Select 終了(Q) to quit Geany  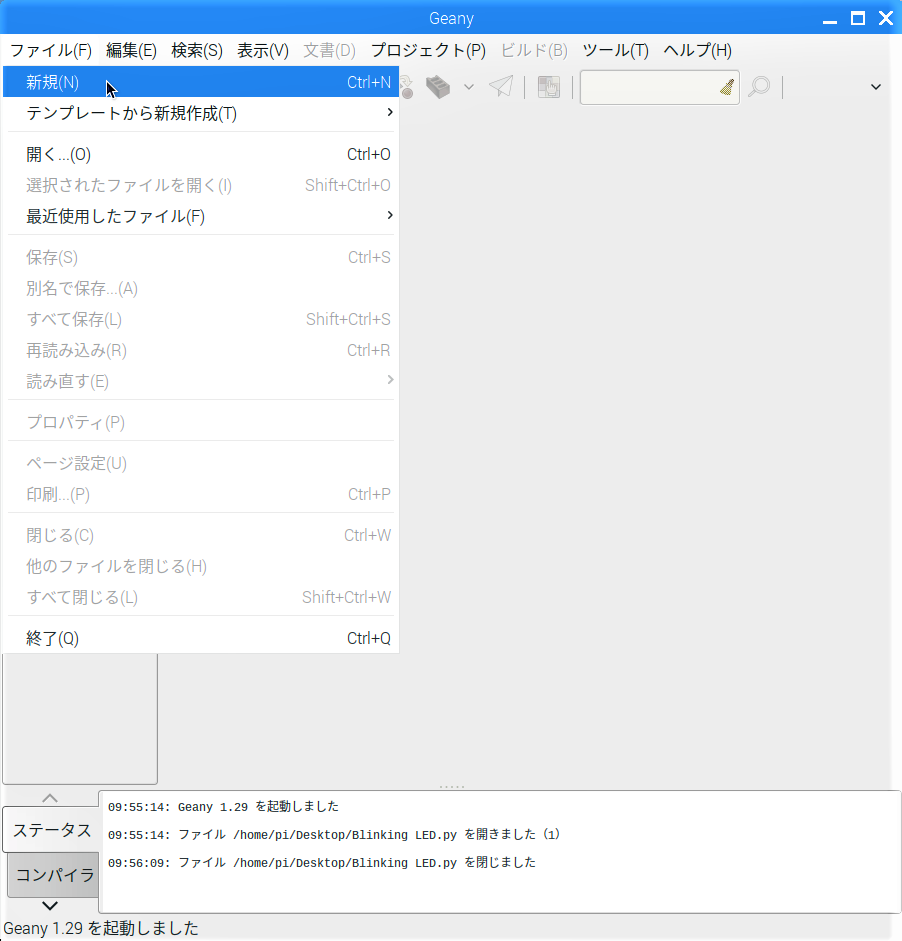pyautogui.click(x=201, y=638)
